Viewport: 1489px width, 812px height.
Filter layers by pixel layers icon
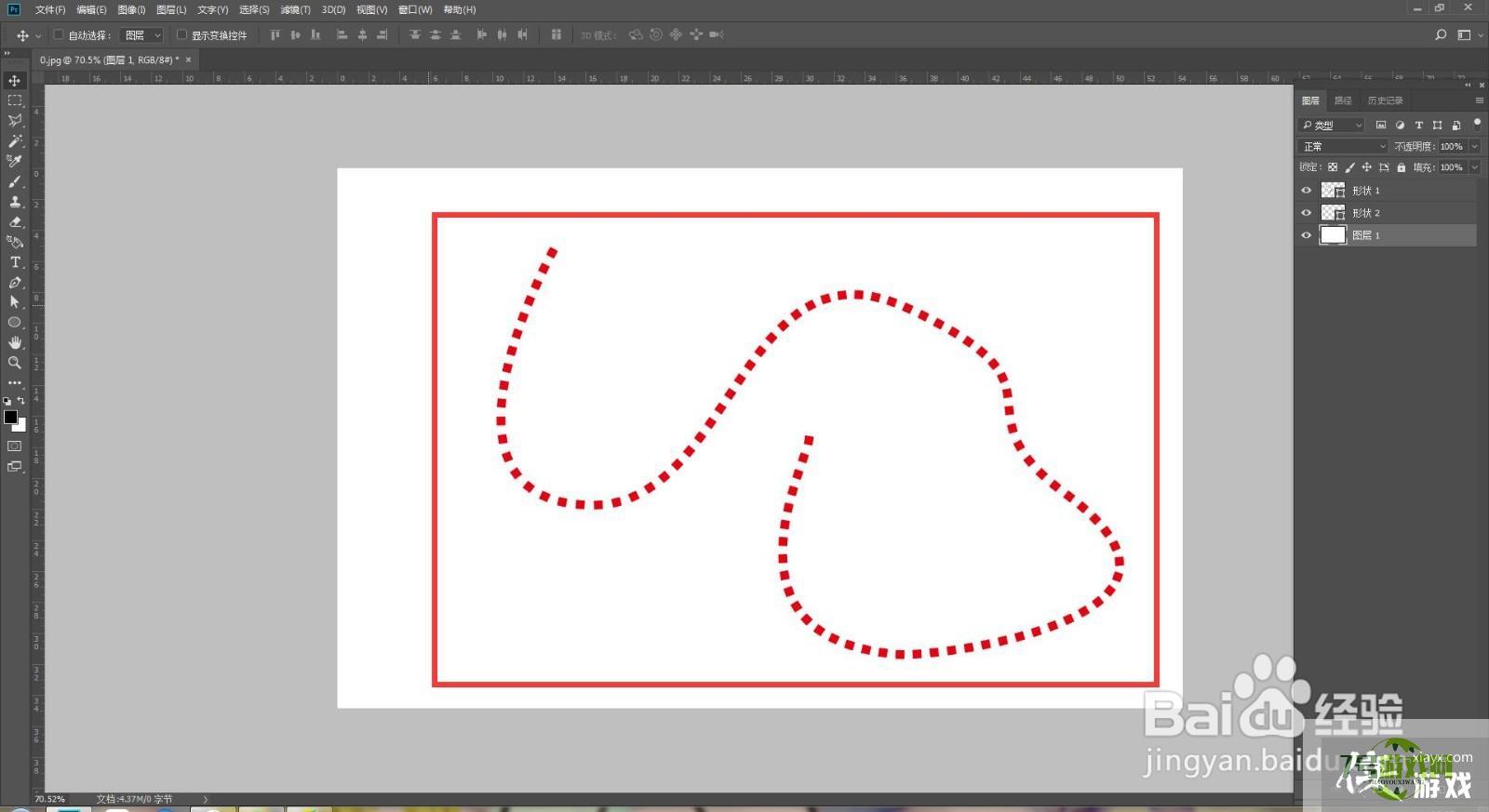[x=1381, y=125]
